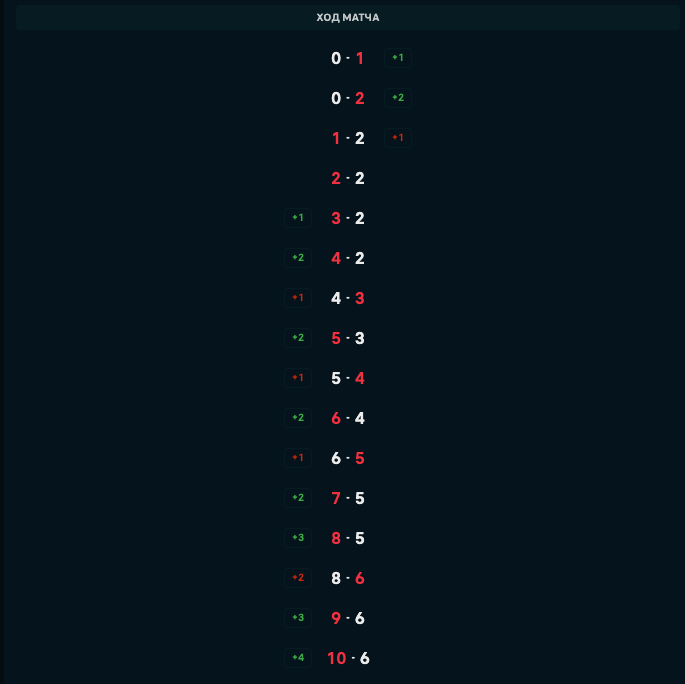This screenshot has width=685, height=684.
Task: Click the +2 badge beside score 5 - 3
Action: 298,338
